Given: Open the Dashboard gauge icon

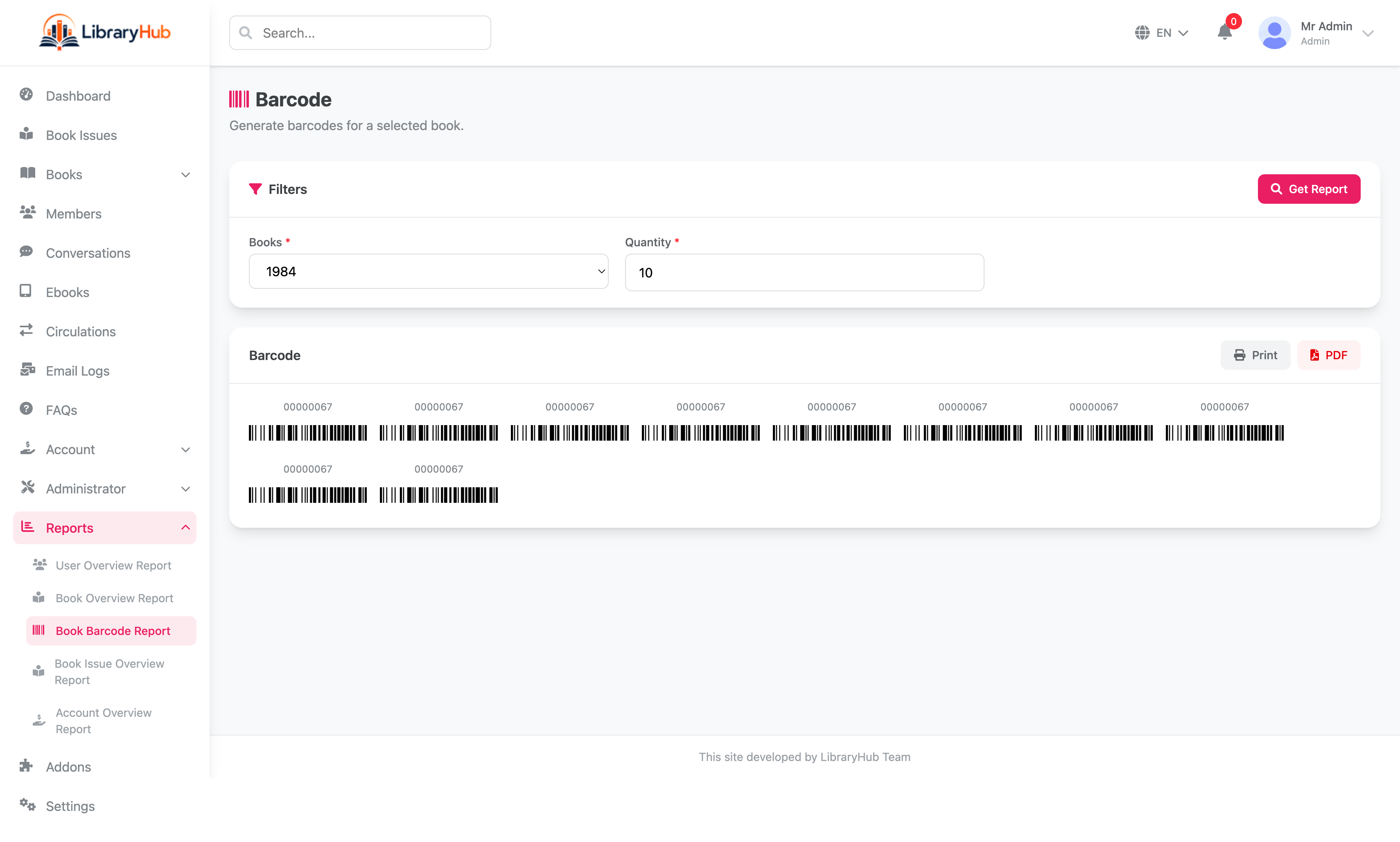Looking at the screenshot, I should 26,94.
